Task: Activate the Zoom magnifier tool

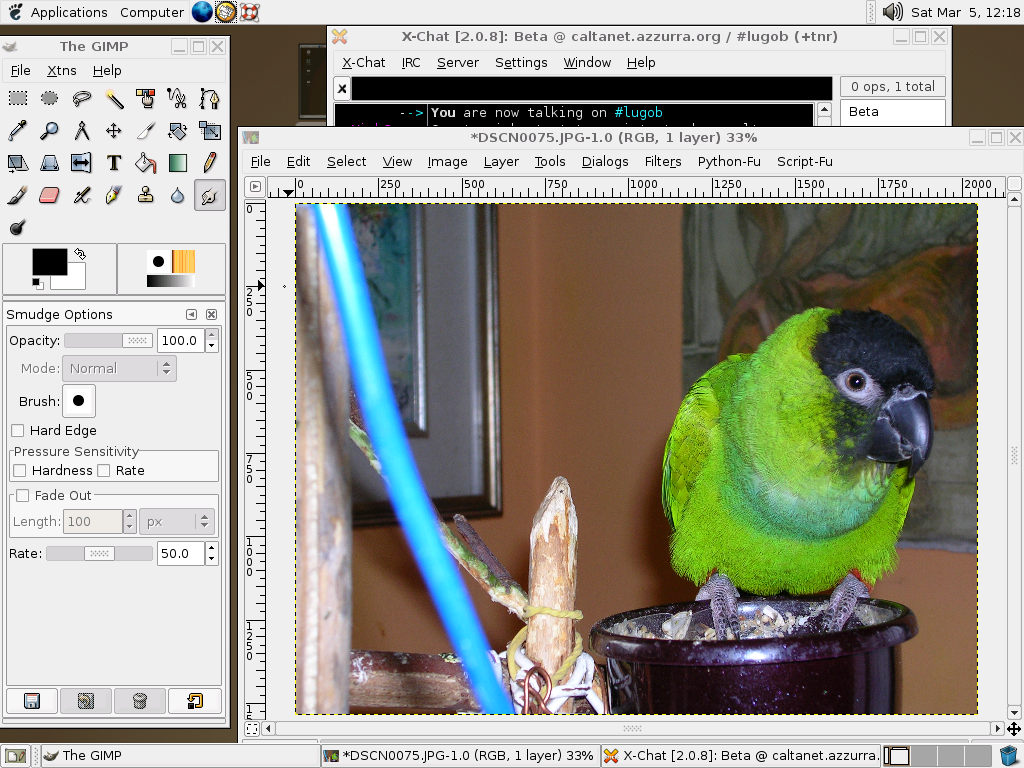Action: click(50, 131)
